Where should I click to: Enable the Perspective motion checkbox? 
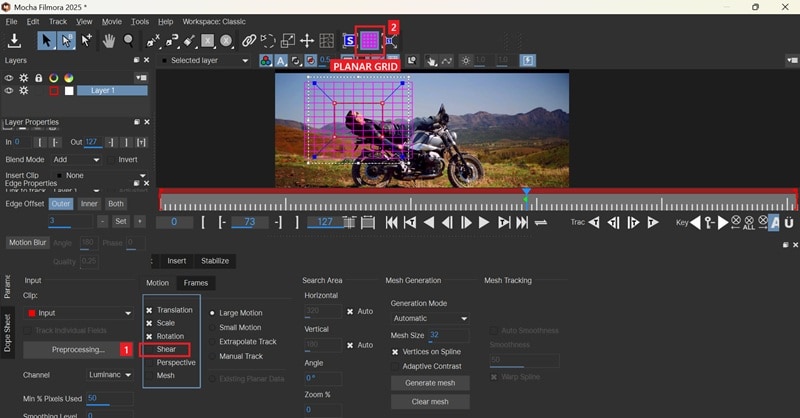tap(149, 363)
